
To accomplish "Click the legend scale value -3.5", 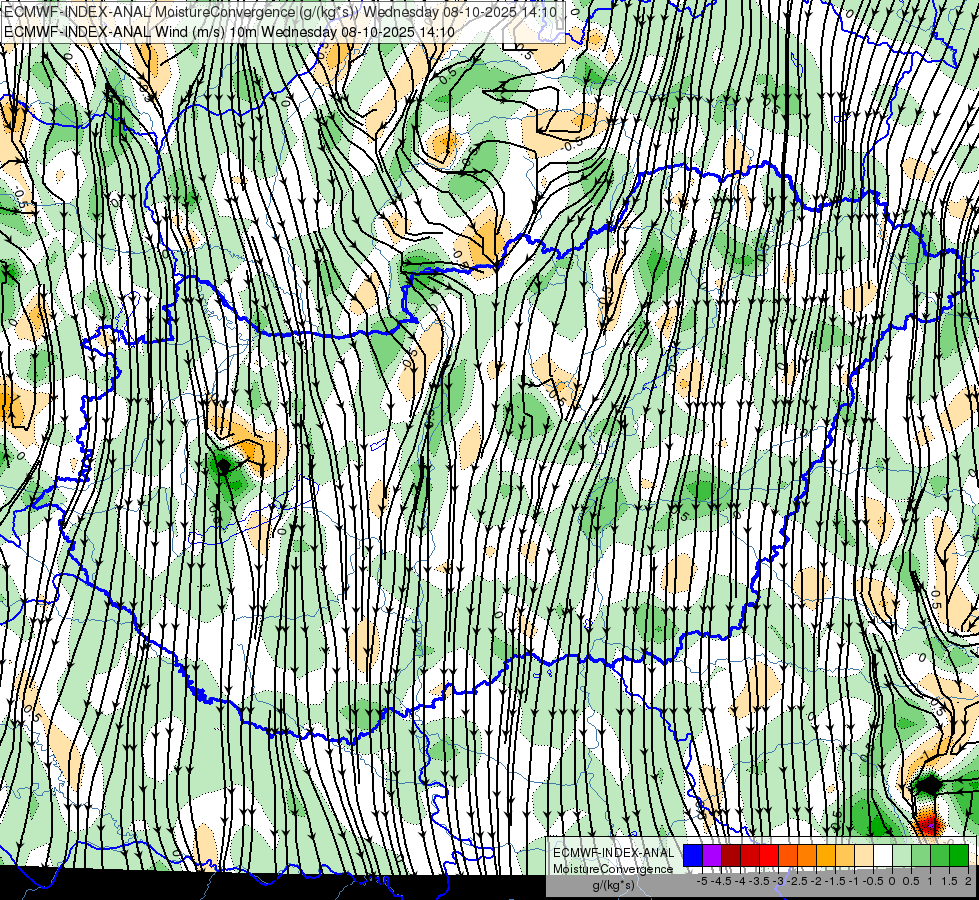I will point(759,881).
